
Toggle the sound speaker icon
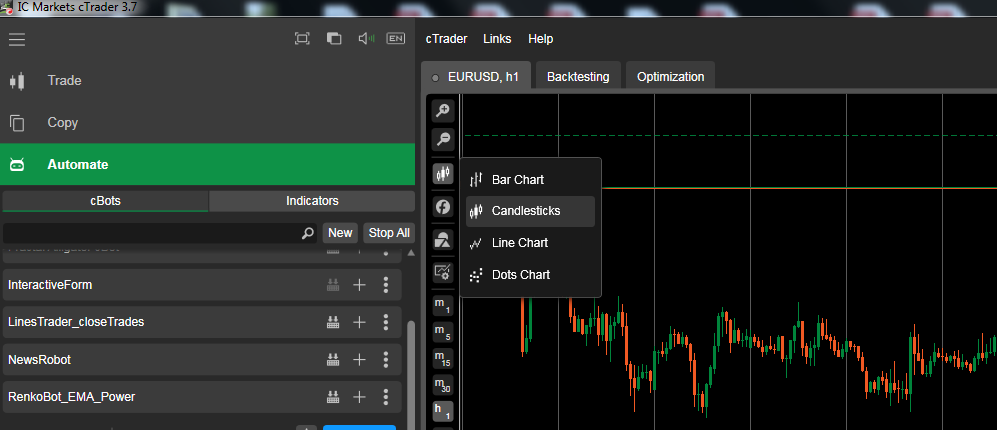367,39
